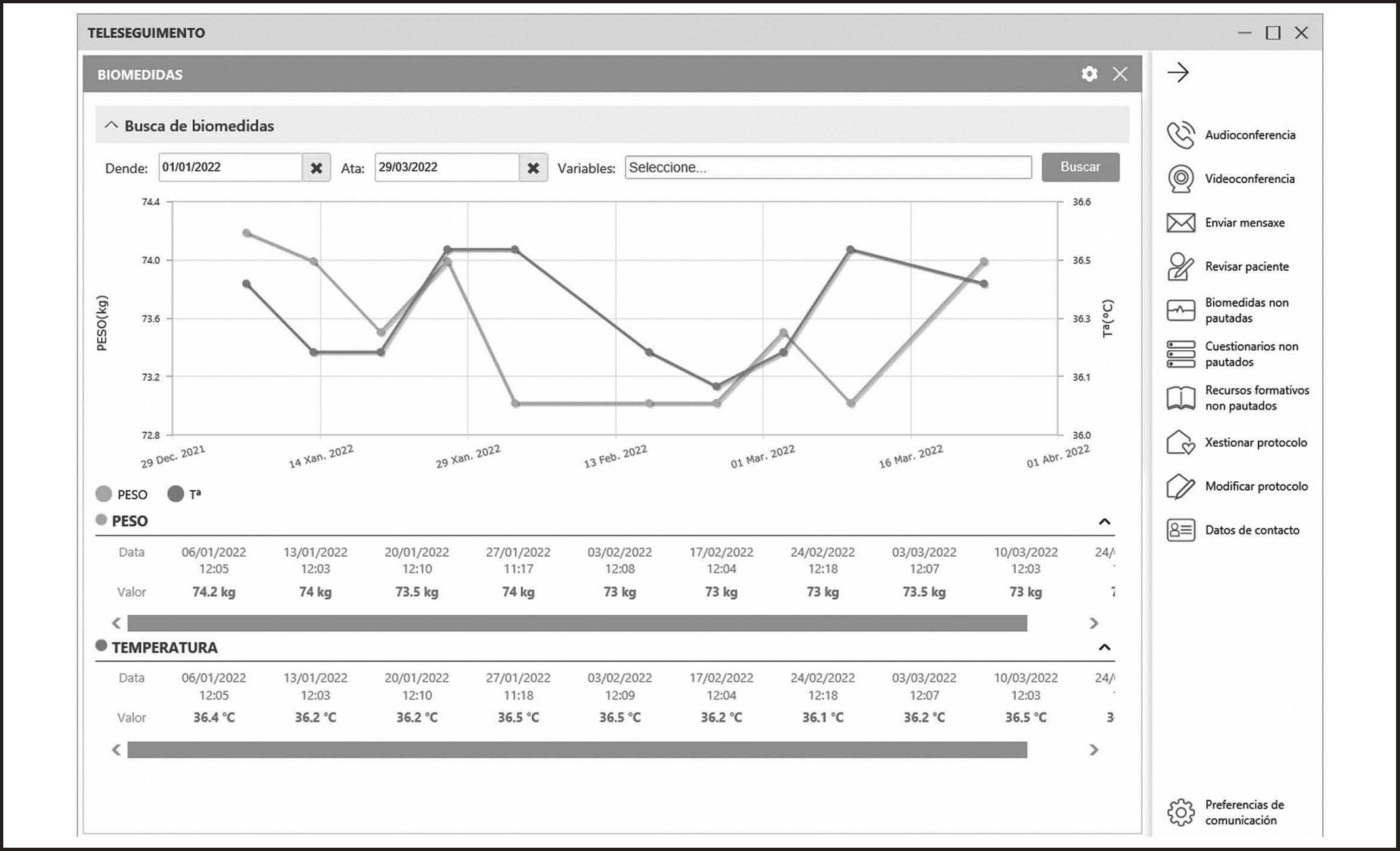Open Biomedidas settings gear
Viewport: 1400px width, 851px height.
coord(1089,74)
